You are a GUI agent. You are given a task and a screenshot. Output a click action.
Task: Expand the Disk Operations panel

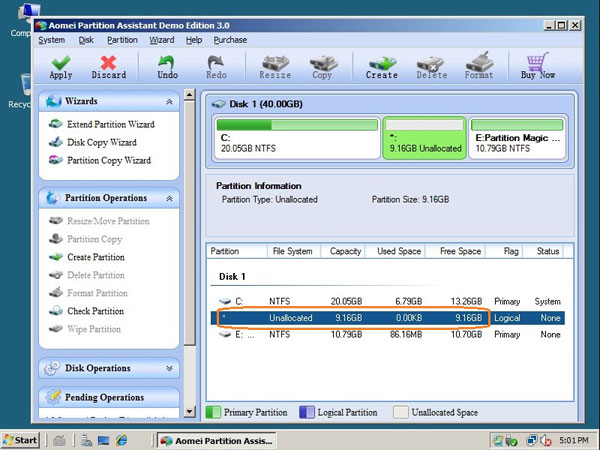tap(168, 368)
